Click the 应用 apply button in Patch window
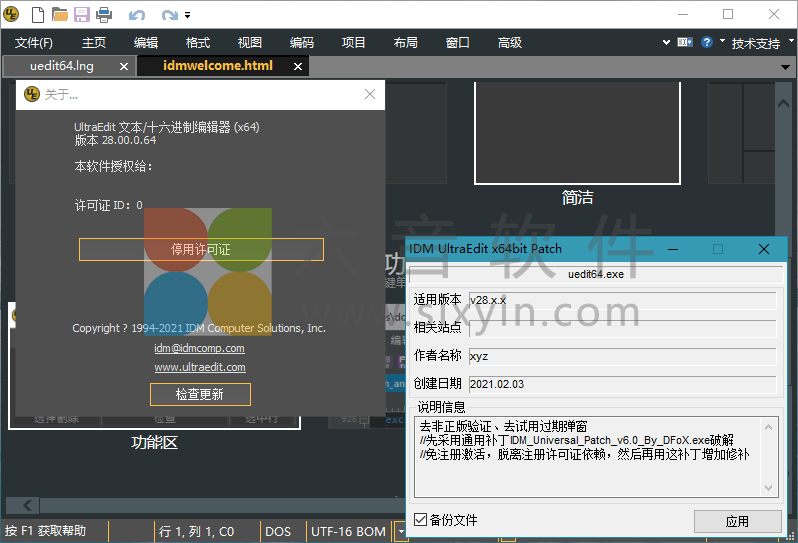 tap(737, 522)
